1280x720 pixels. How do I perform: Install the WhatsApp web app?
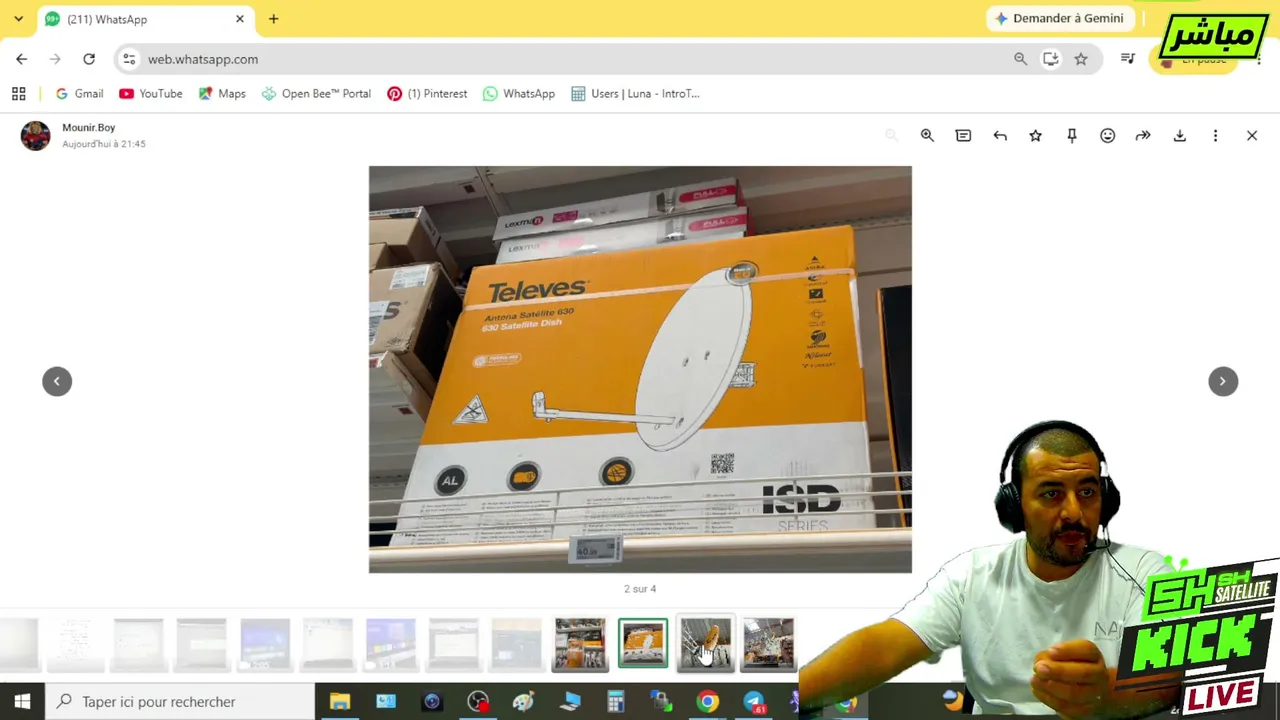pyautogui.click(x=1050, y=59)
